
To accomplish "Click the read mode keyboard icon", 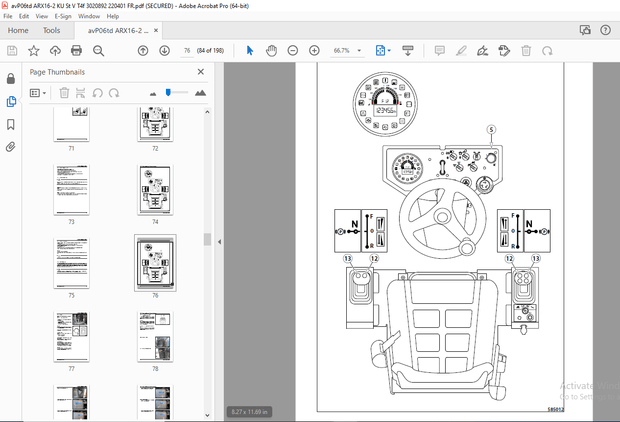I will (408, 51).
